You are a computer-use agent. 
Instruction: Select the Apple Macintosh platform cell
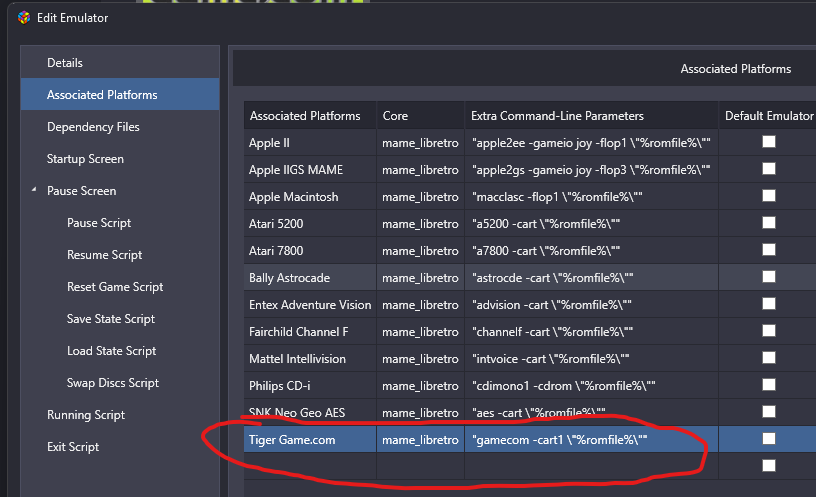point(310,197)
